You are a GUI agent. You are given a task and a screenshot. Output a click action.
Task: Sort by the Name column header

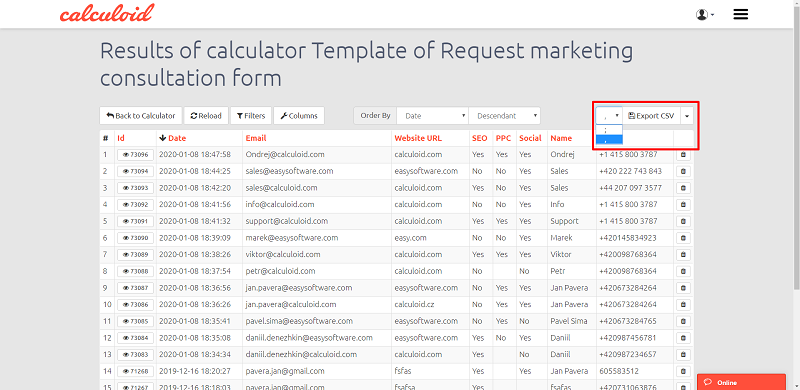click(561, 138)
